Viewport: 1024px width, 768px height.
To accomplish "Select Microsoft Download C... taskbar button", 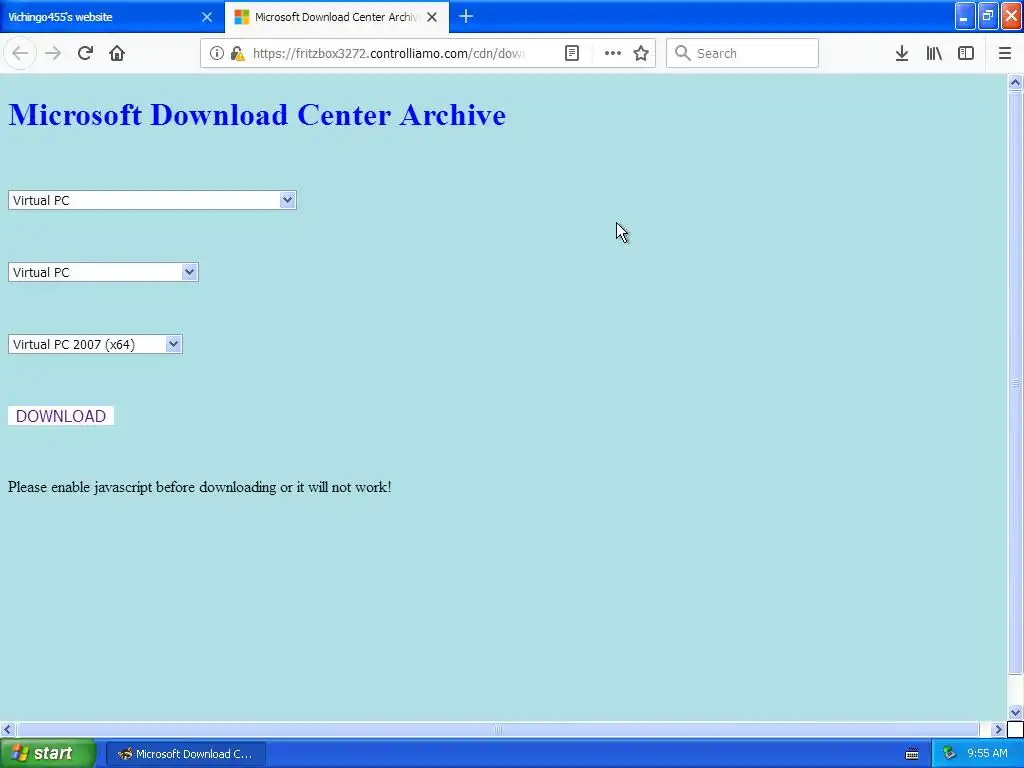I will (x=185, y=754).
